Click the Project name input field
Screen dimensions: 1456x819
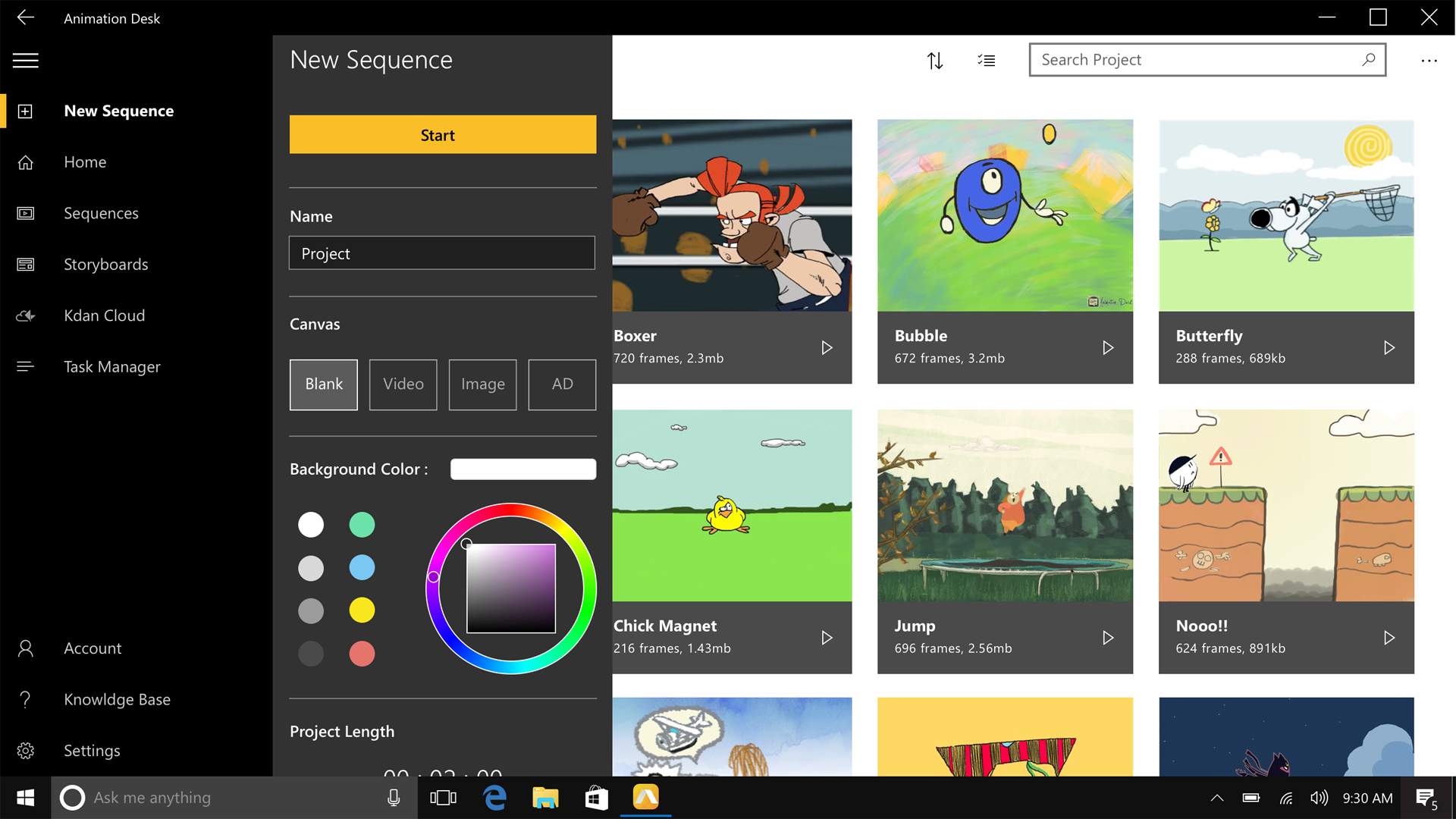pos(441,253)
